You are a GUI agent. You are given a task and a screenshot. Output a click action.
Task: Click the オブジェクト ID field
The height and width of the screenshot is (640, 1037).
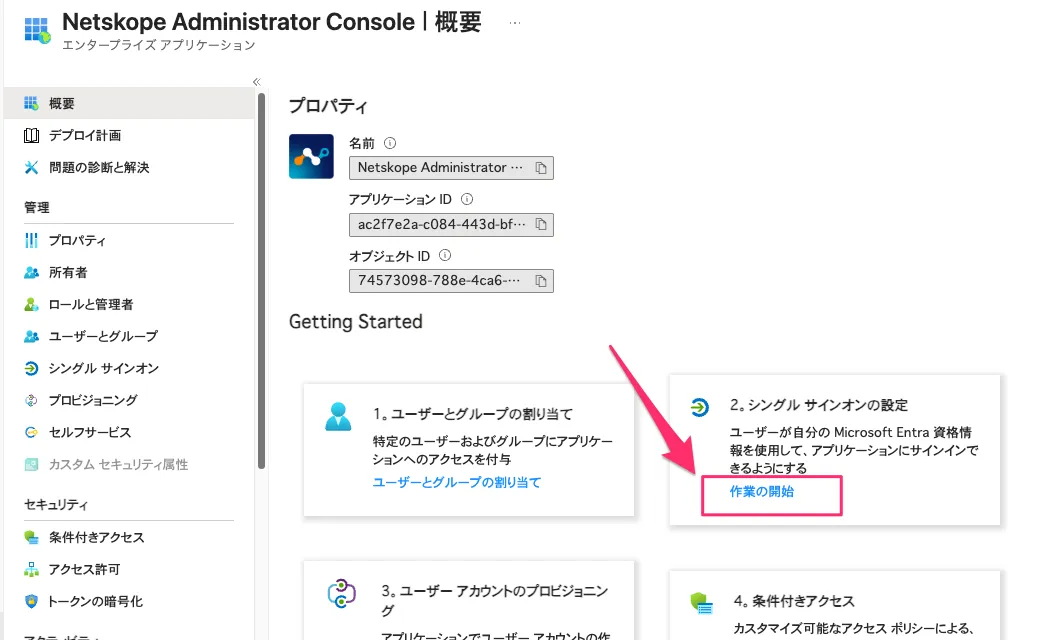tap(451, 281)
